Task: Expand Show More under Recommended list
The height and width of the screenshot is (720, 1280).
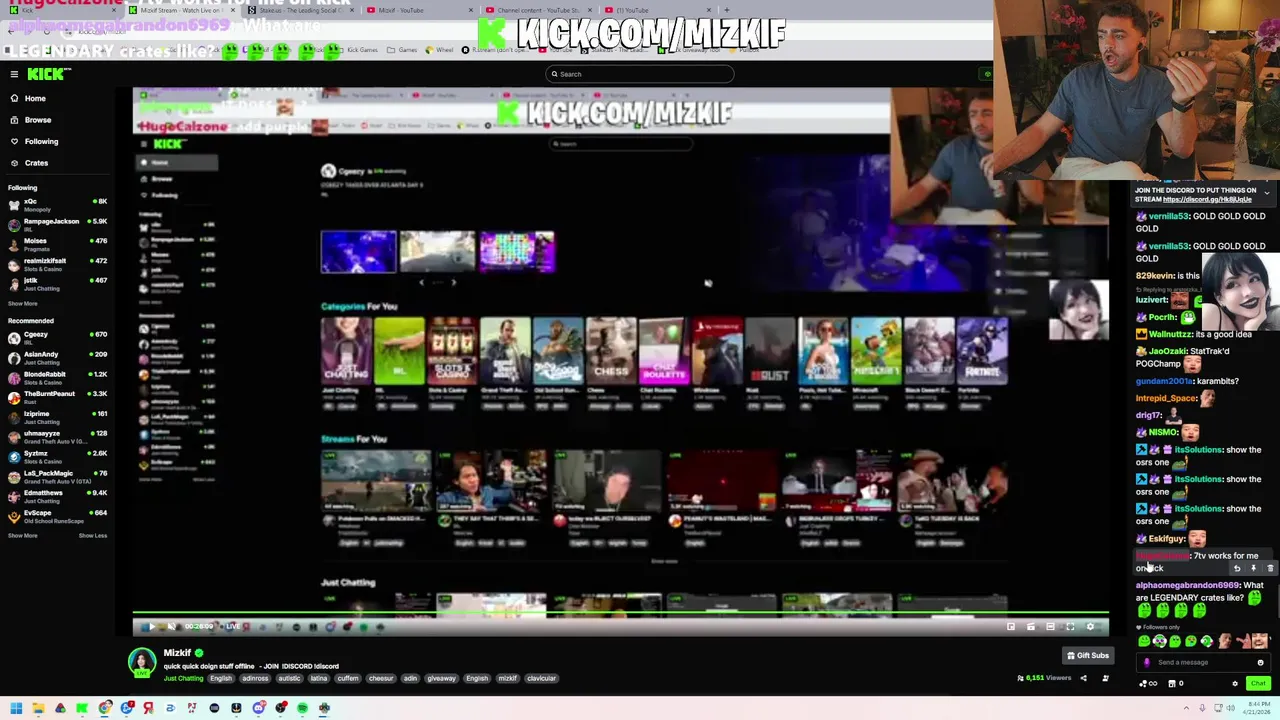Action: (x=23, y=535)
